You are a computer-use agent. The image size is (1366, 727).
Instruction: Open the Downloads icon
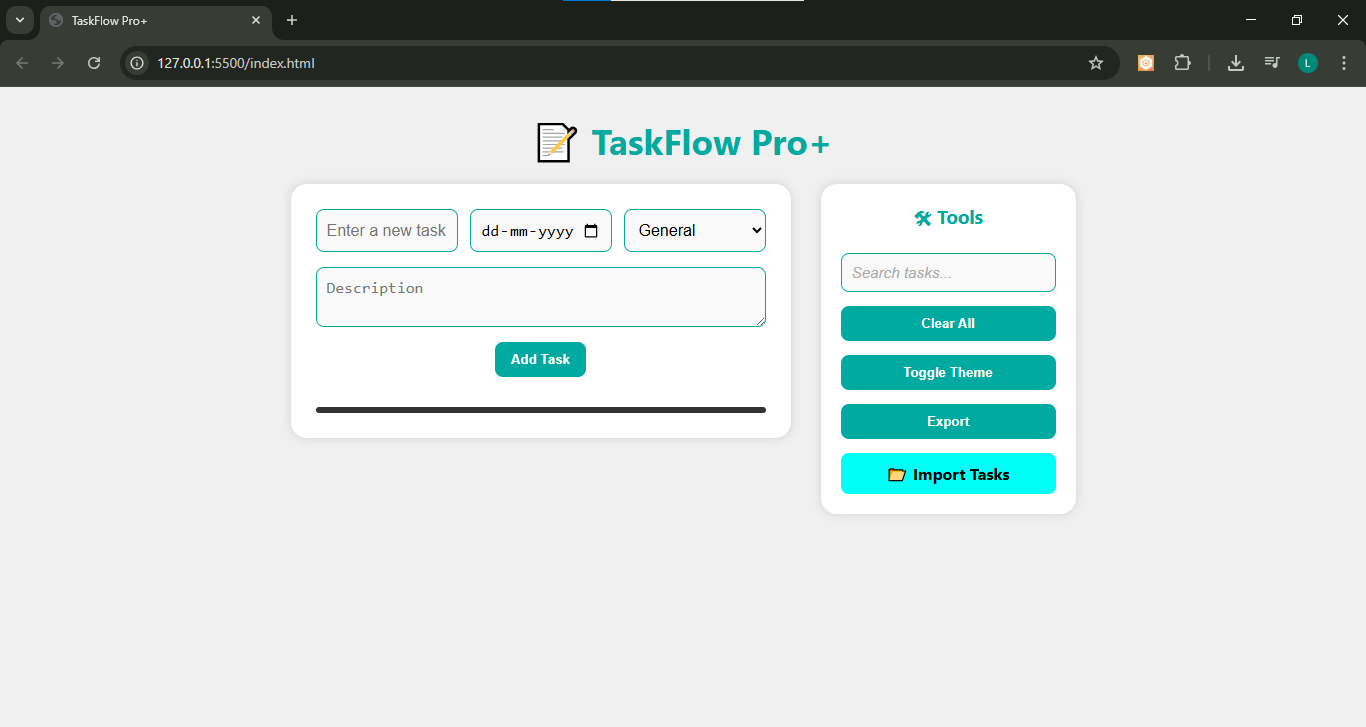(x=1236, y=63)
